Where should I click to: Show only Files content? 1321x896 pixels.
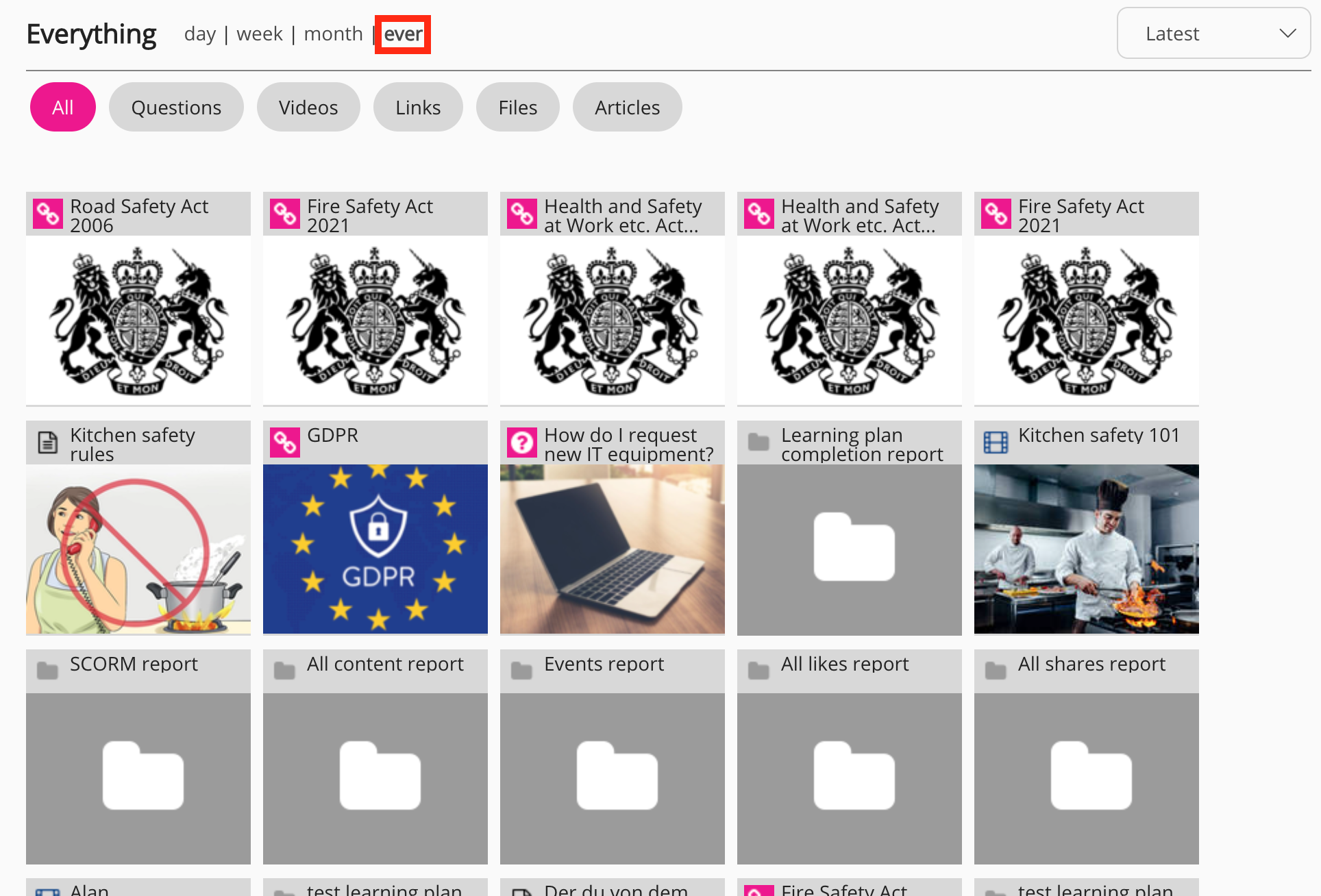[518, 107]
